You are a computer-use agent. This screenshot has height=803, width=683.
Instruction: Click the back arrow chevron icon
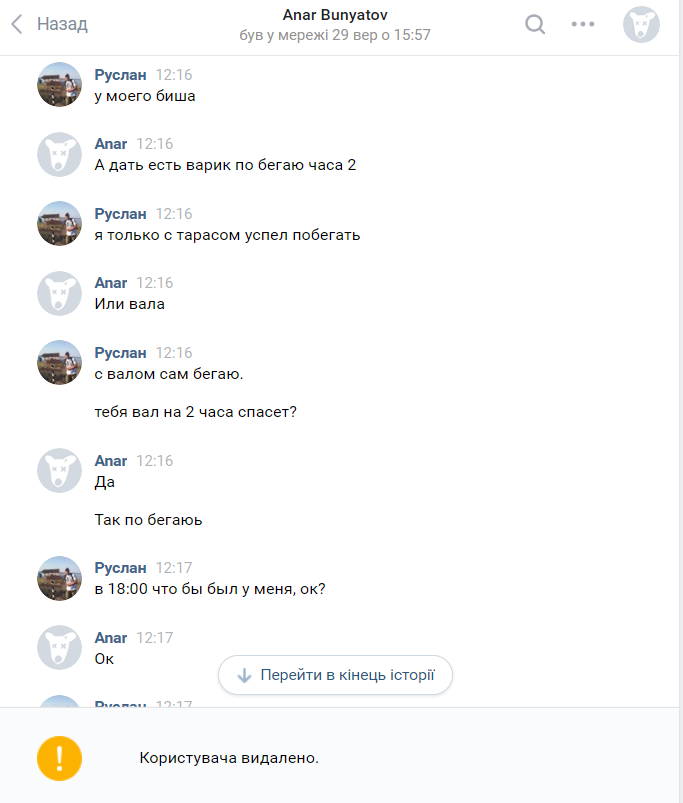(x=16, y=24)
